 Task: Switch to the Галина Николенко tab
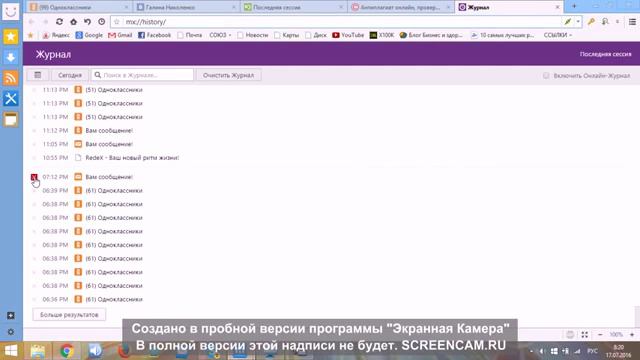coord(187,7)
